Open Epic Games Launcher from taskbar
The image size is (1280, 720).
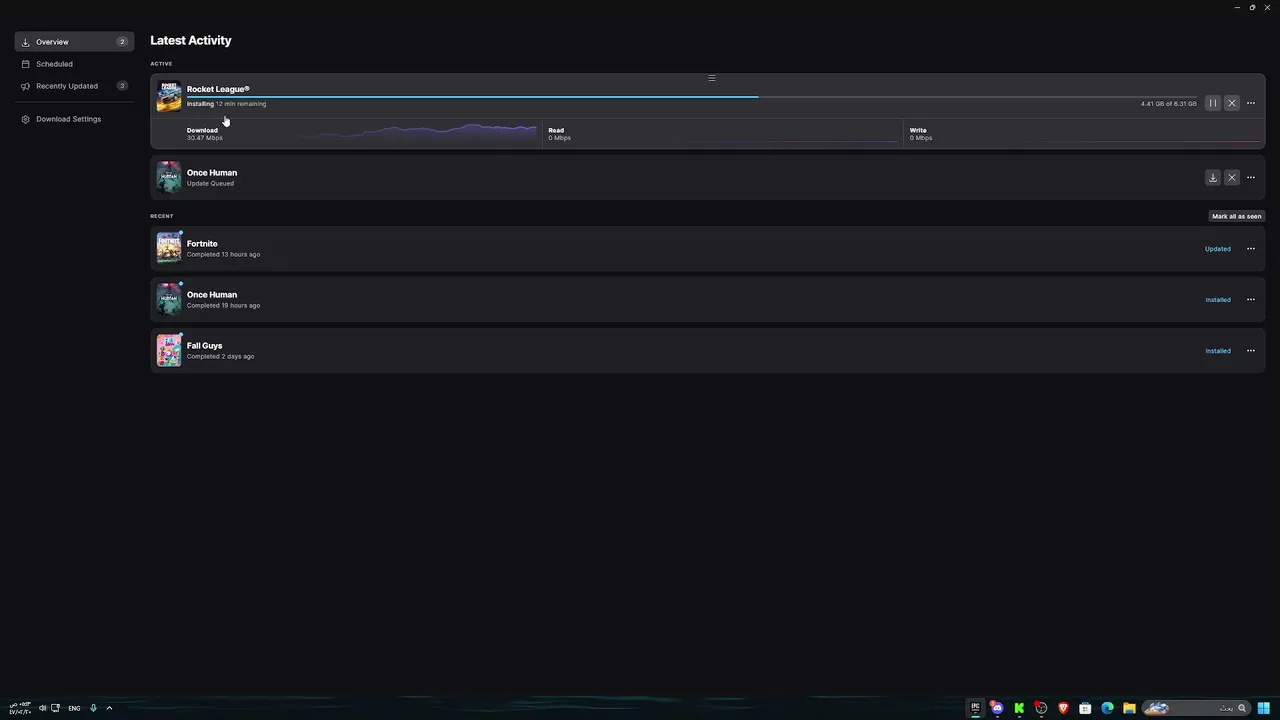coord(975,708)
